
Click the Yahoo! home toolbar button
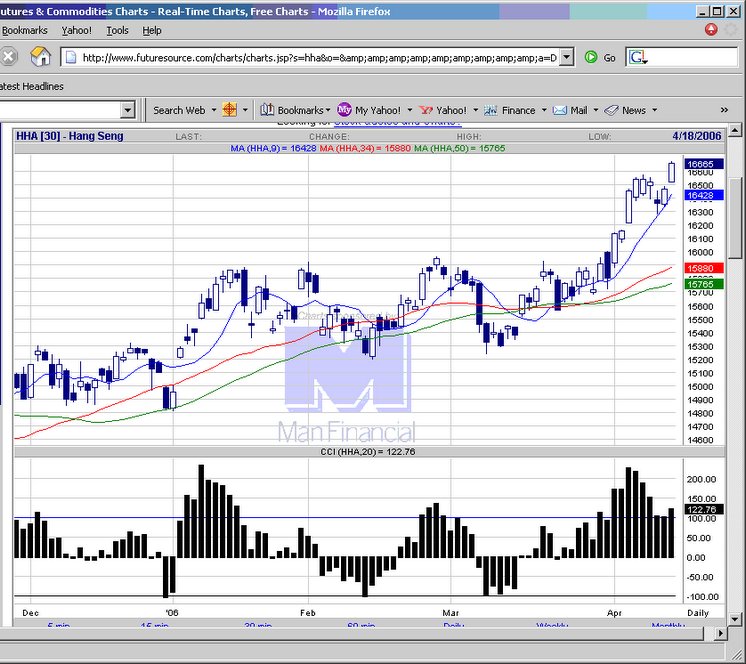pyautogui.click(x=443, y=110)
